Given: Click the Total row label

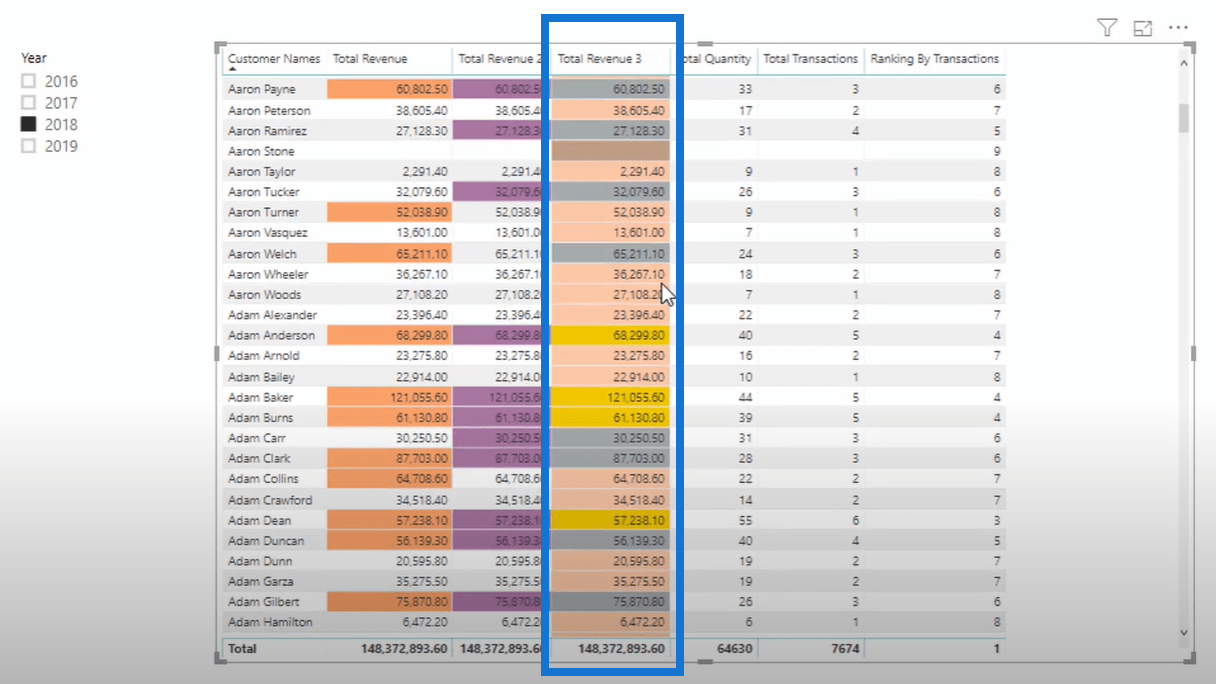Looking at the screenshot, I should 242,649.
